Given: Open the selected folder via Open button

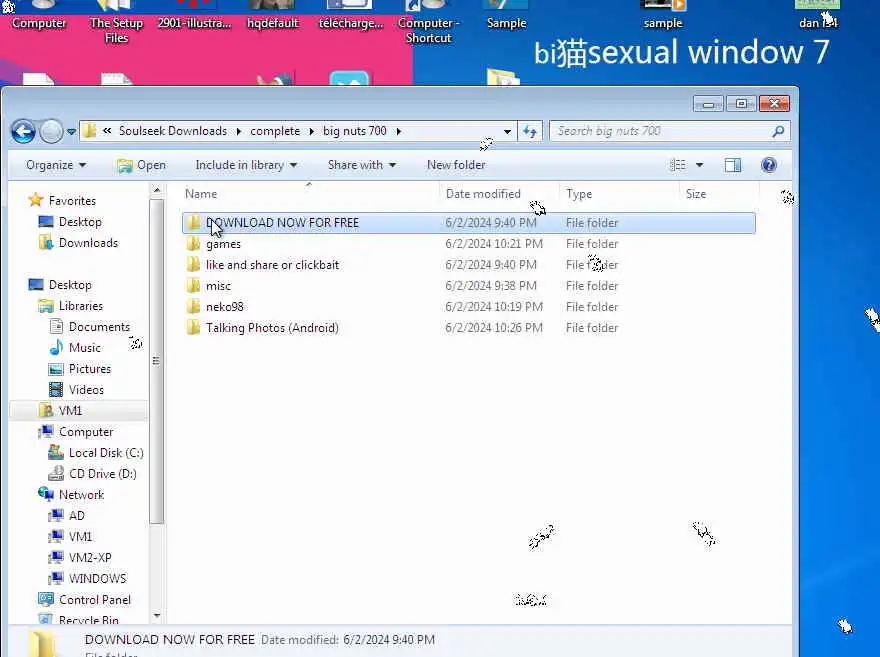Looking at the screenshot, I should 141,165.
